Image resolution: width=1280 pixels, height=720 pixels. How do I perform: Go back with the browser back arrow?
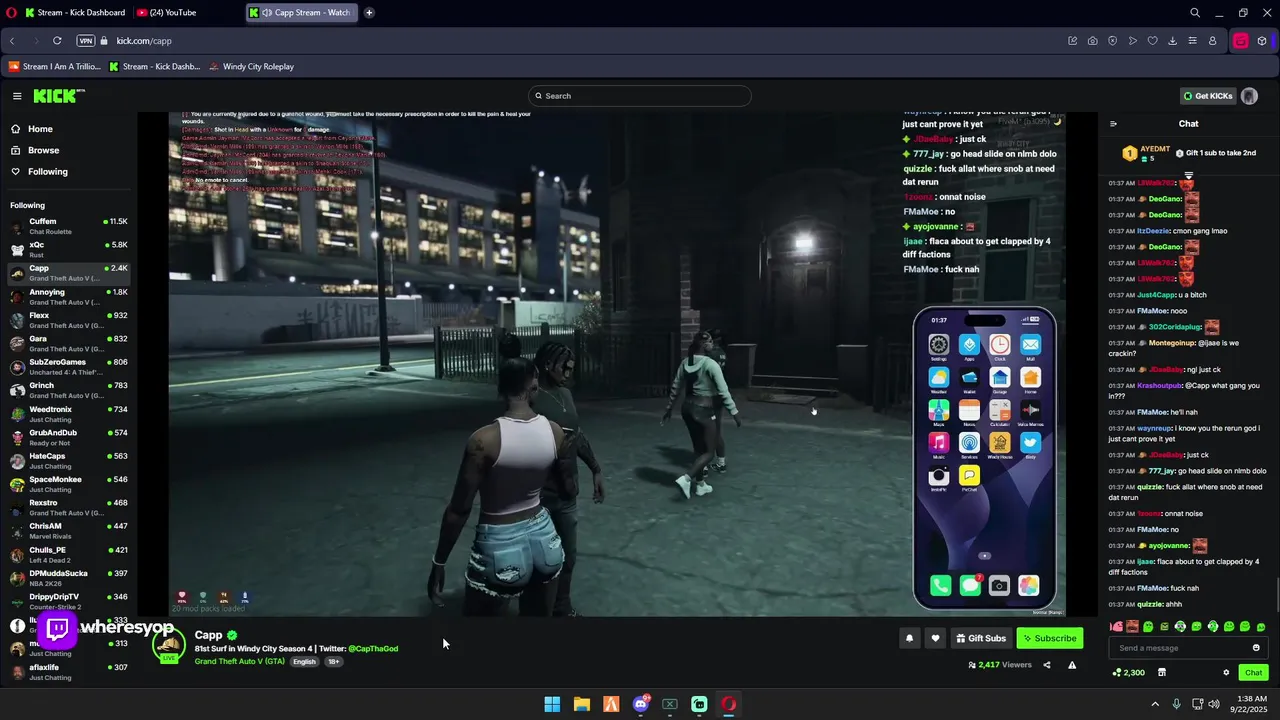pyautogui.click(x=12, y=41)
